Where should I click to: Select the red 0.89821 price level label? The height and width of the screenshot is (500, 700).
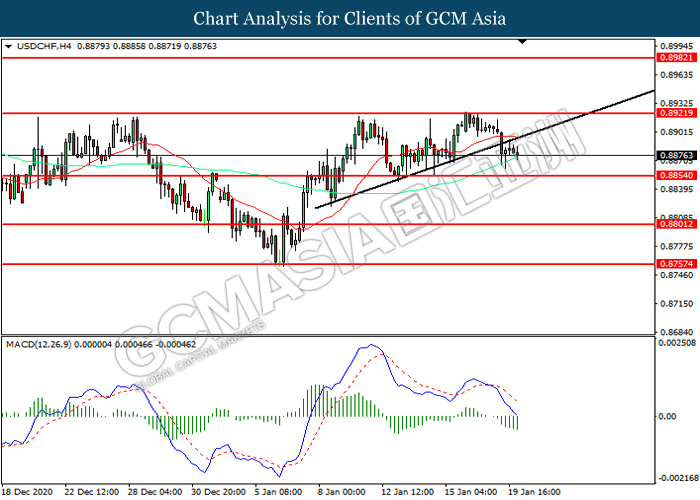coord(676,58)
